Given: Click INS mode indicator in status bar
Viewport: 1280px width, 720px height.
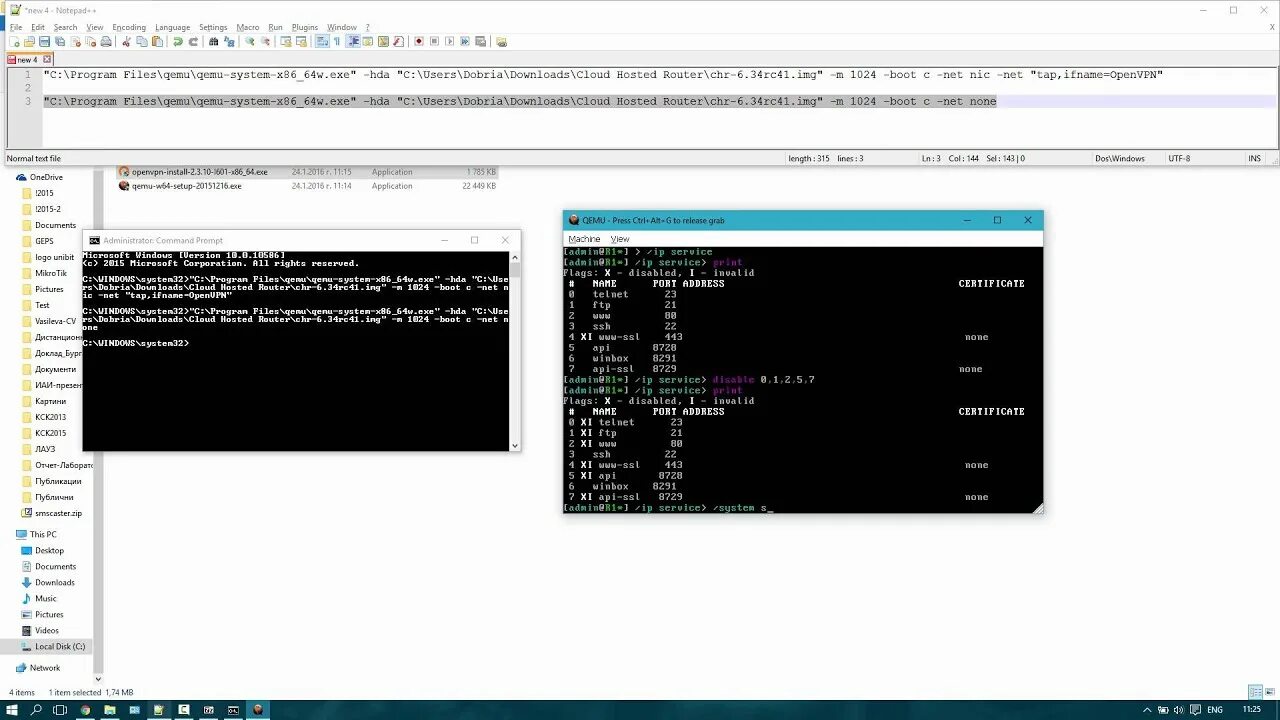Looking at the screenshot, I should click(1254, 158).
